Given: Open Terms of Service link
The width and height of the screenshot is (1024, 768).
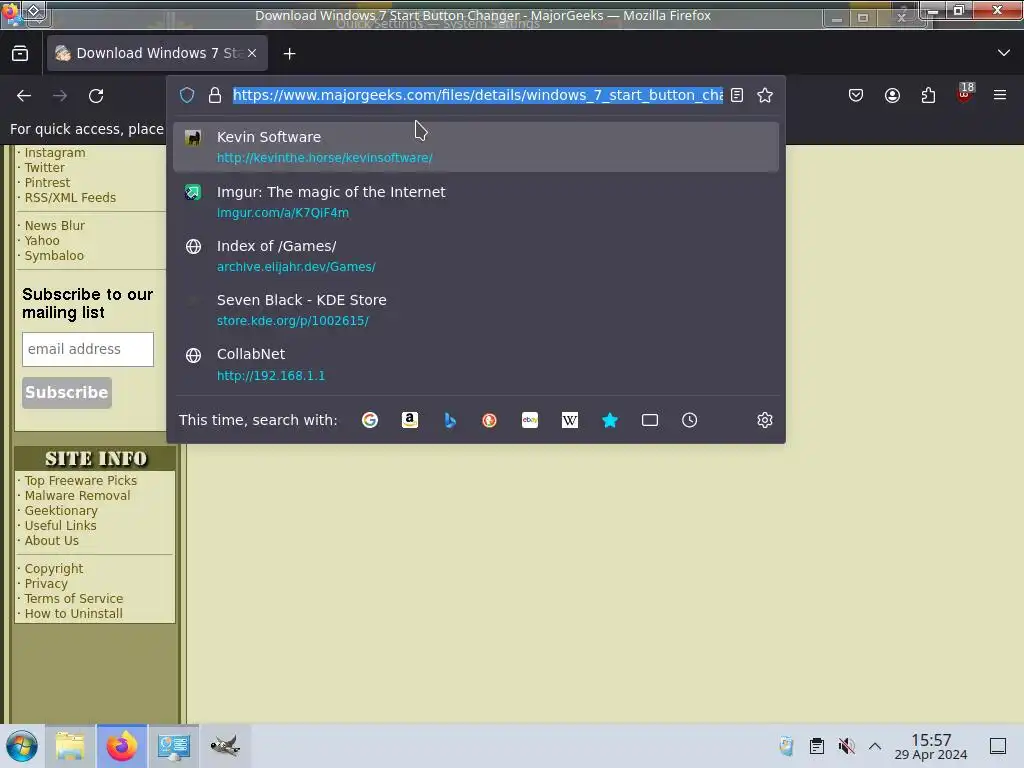Looking at the screenshot, I should pos(74,599).
